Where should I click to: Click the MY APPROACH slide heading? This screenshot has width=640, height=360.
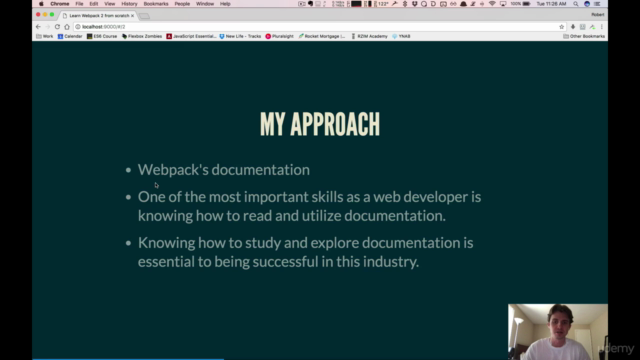pyautogui.click(x=320, y=124)
